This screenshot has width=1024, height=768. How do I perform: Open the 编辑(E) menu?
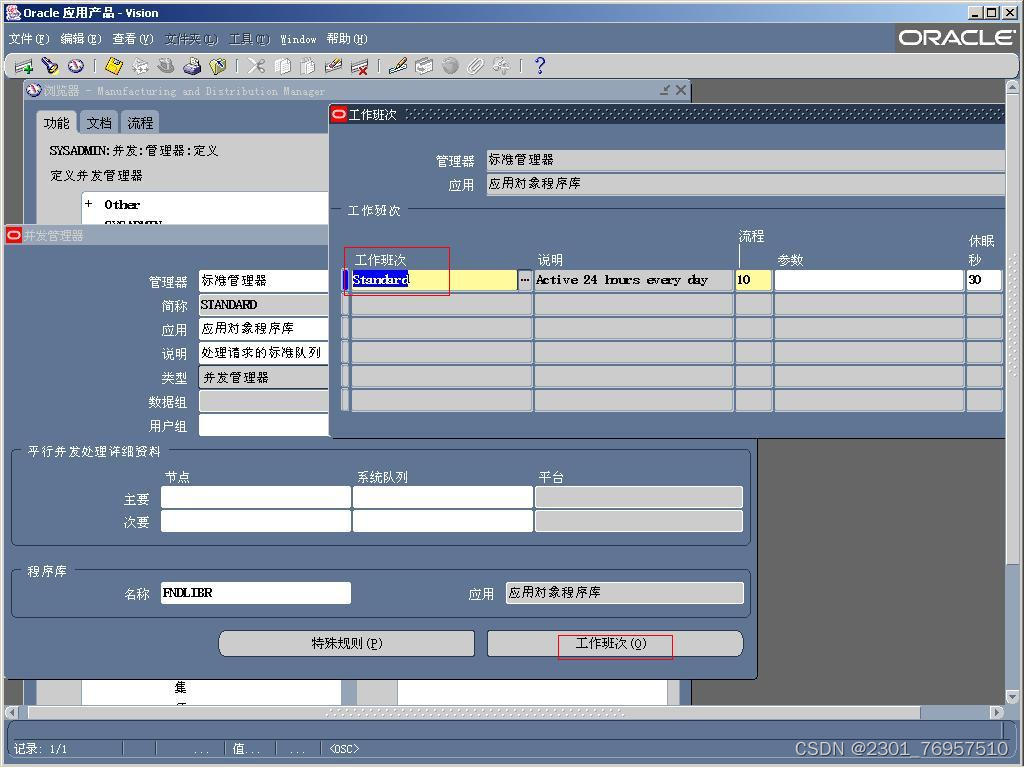pyautogui.click(x=81, y=39)
